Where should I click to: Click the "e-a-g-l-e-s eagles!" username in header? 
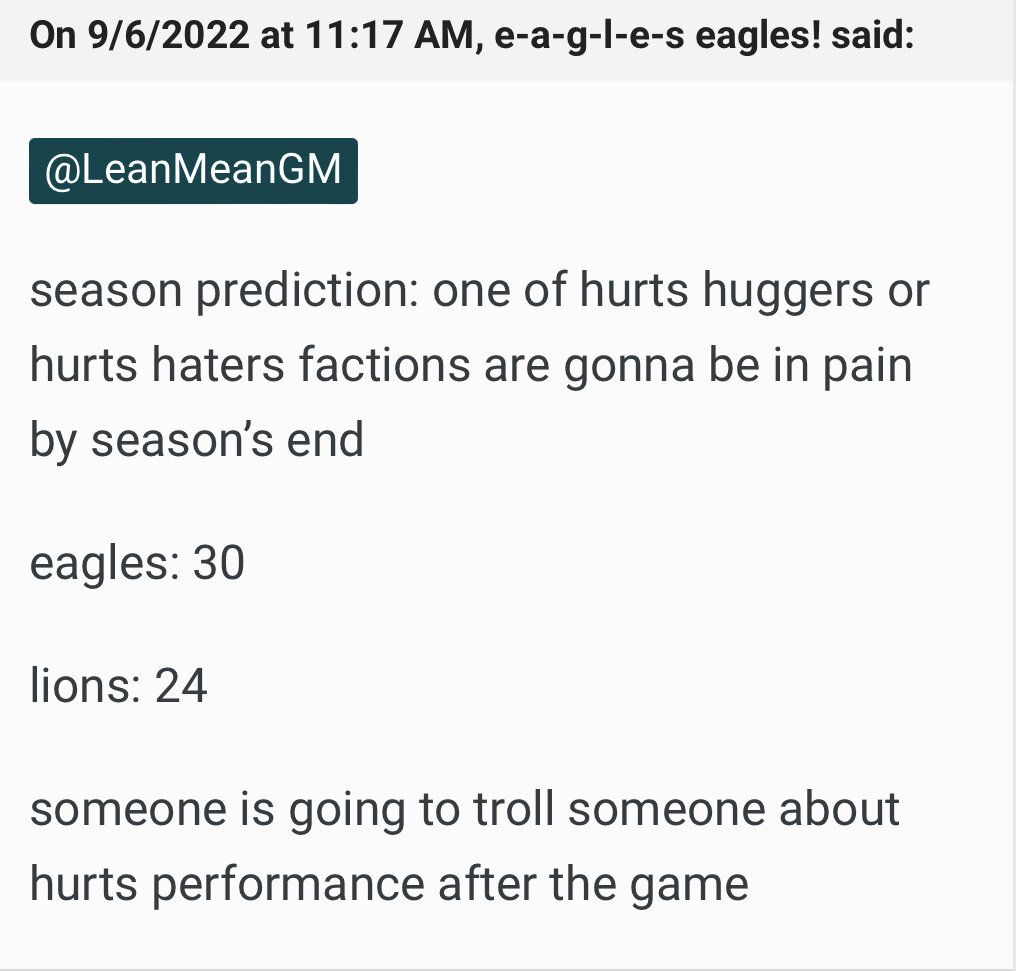[657, 36]
